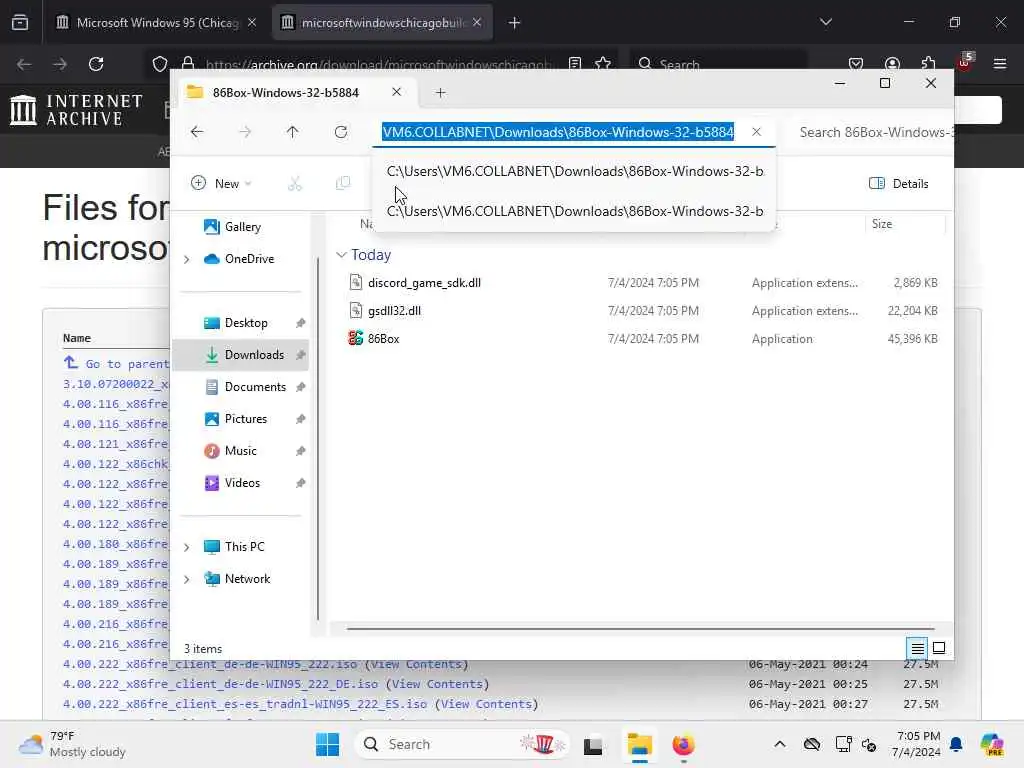Expand the OneDrive tree node
Screen dimensions: 1024x768
(x=187, y=259)
